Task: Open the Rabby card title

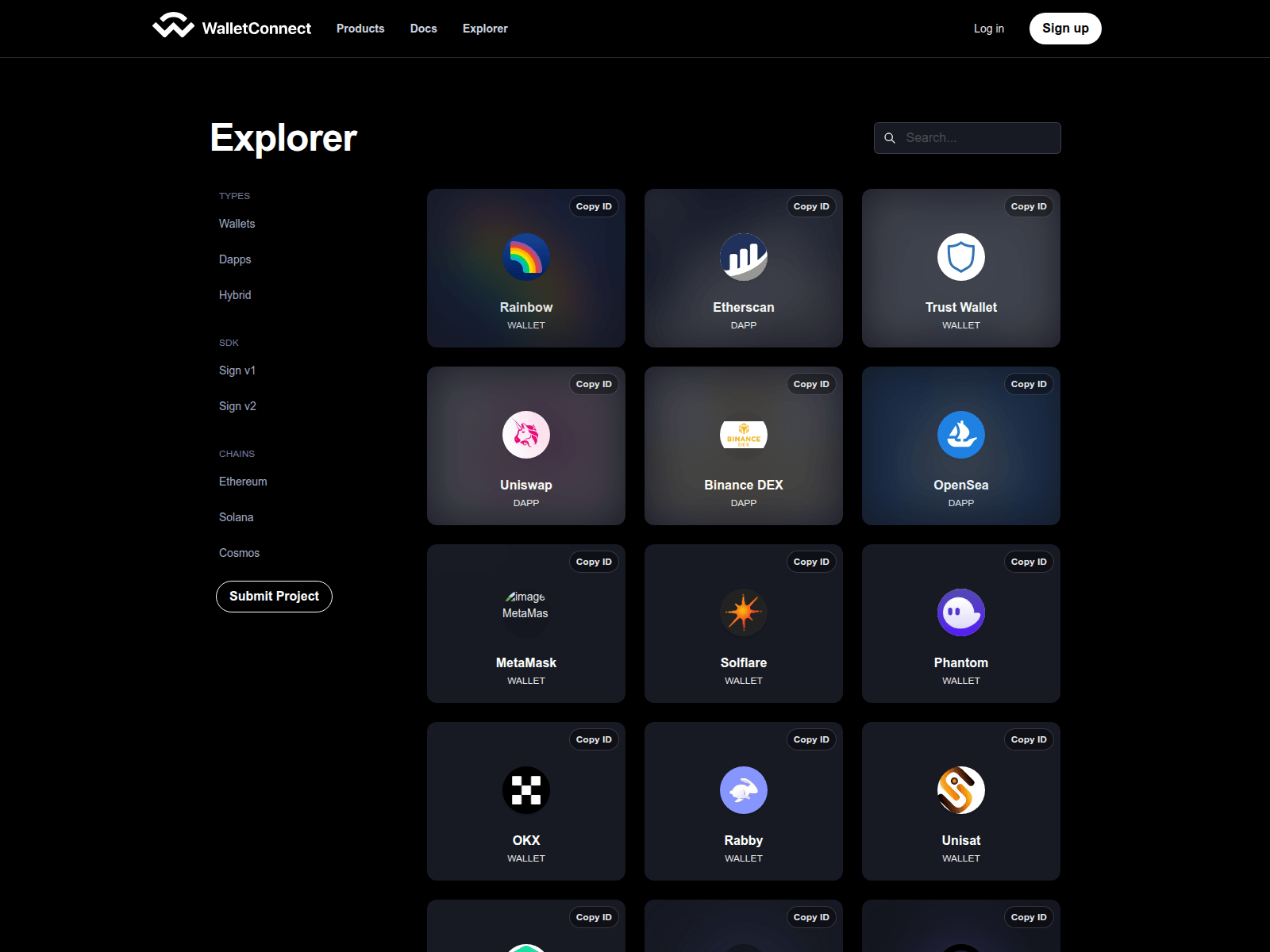Action: (x=744, y=840)
